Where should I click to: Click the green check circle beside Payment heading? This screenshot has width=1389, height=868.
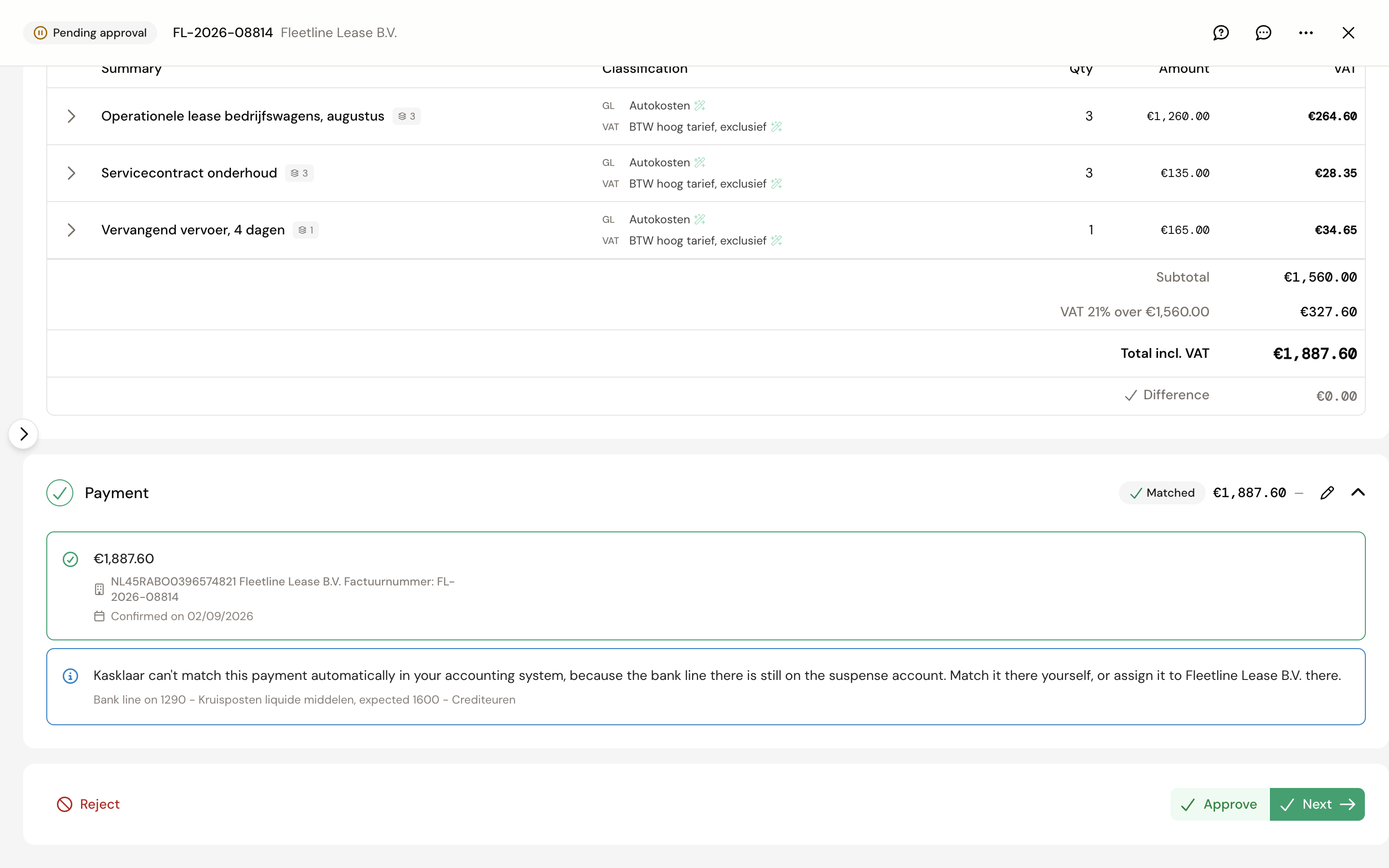(60, 492)
